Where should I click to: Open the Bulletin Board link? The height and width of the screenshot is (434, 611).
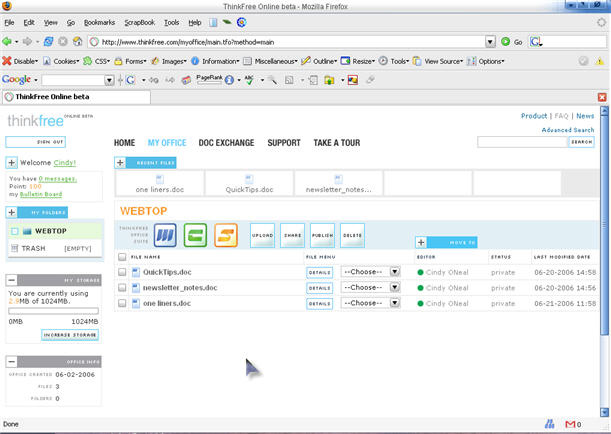point(41,194)
